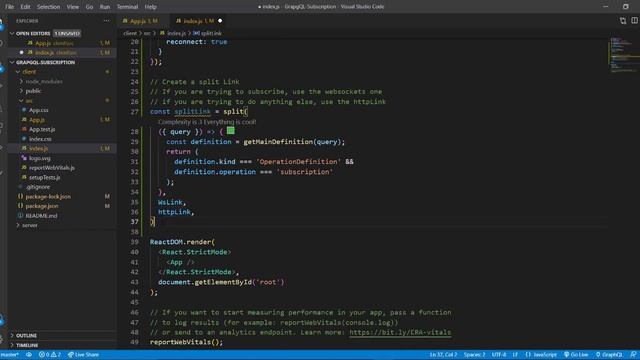Expand the Outline panel
Viewport: 640px width, 360px height.
pyautogui.click(x=61, y=336)
